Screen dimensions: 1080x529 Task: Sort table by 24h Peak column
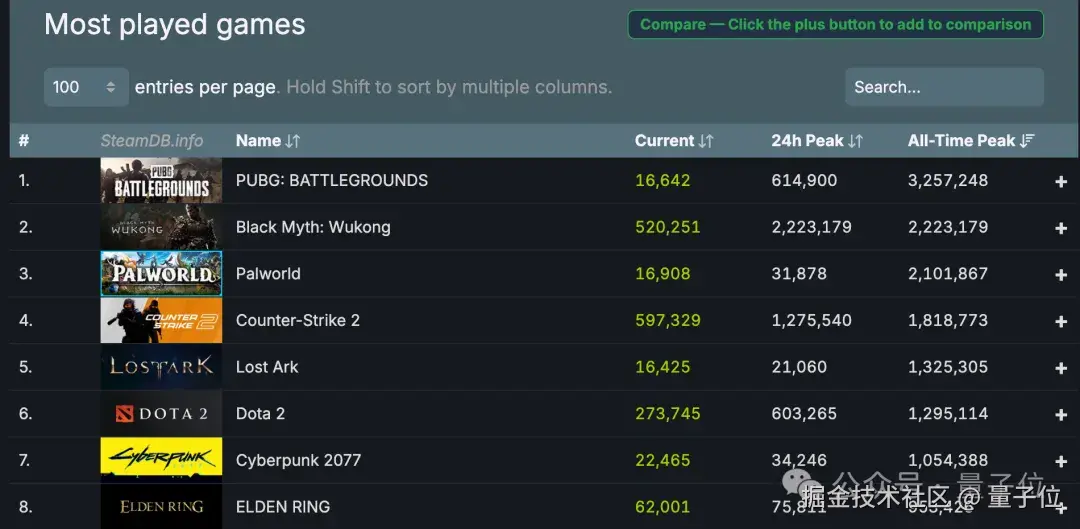point(816,141)
